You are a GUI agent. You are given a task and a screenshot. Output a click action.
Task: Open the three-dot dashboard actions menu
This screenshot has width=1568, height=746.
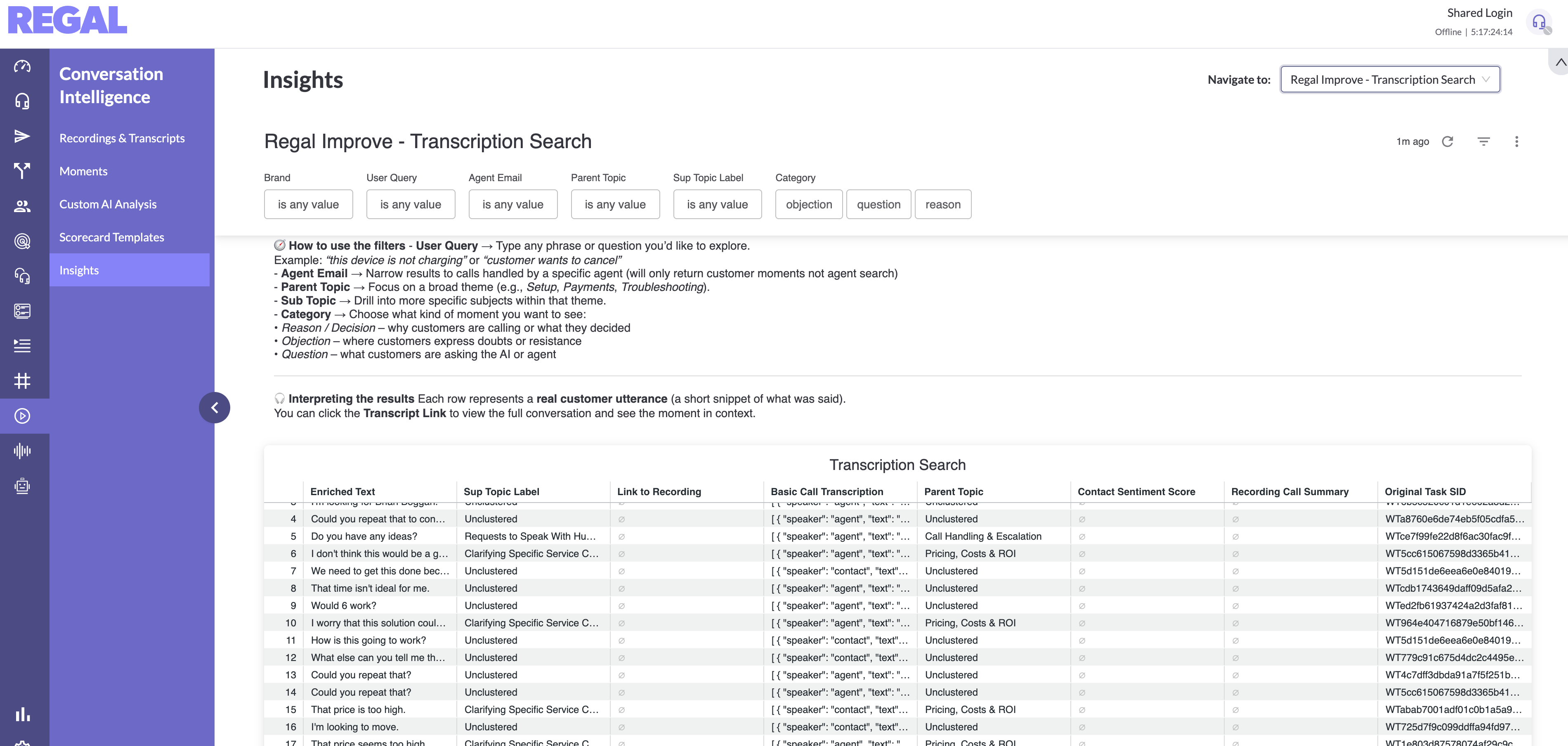tap(1516, 142)
